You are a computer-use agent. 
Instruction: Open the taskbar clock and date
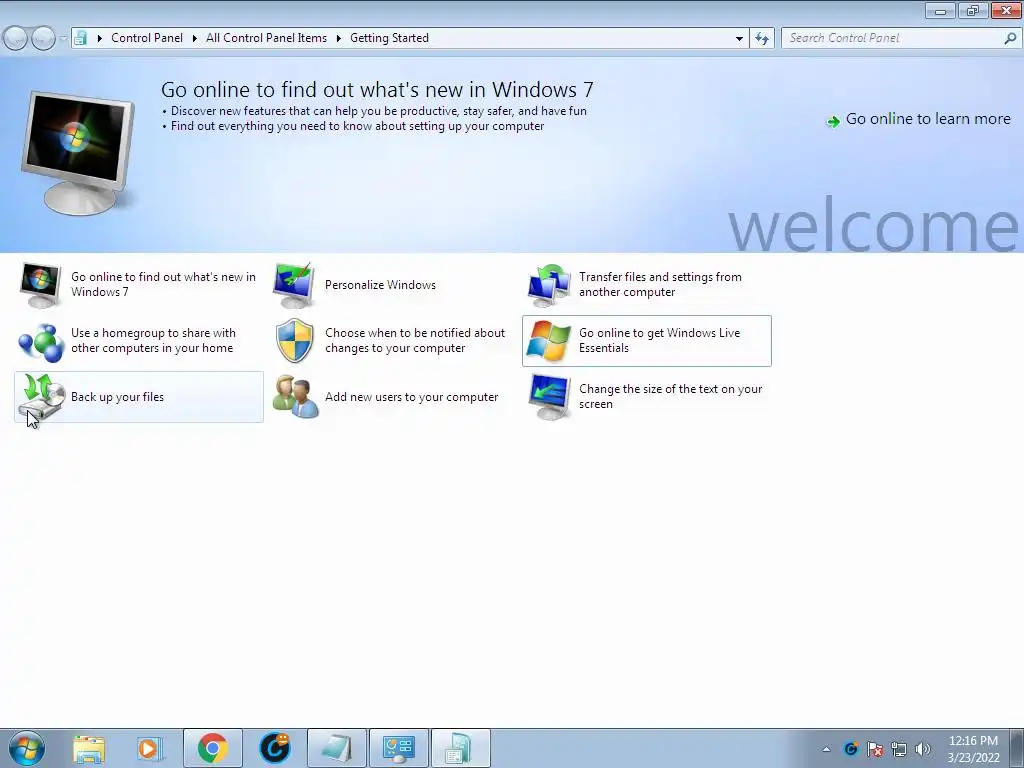click(x=973, y=749)
